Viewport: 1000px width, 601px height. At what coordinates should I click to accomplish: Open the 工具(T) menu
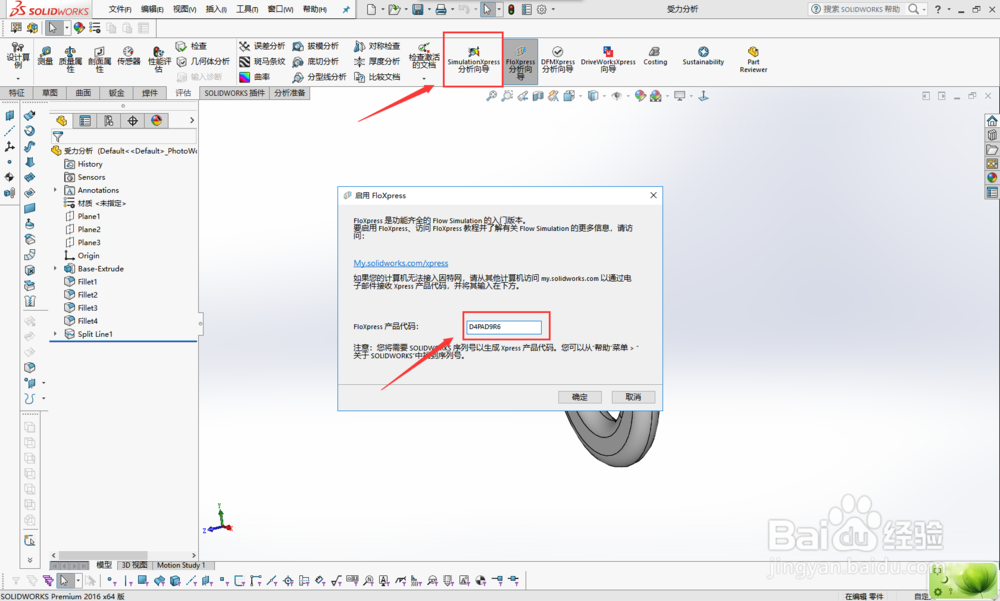[x=247, y=9]
